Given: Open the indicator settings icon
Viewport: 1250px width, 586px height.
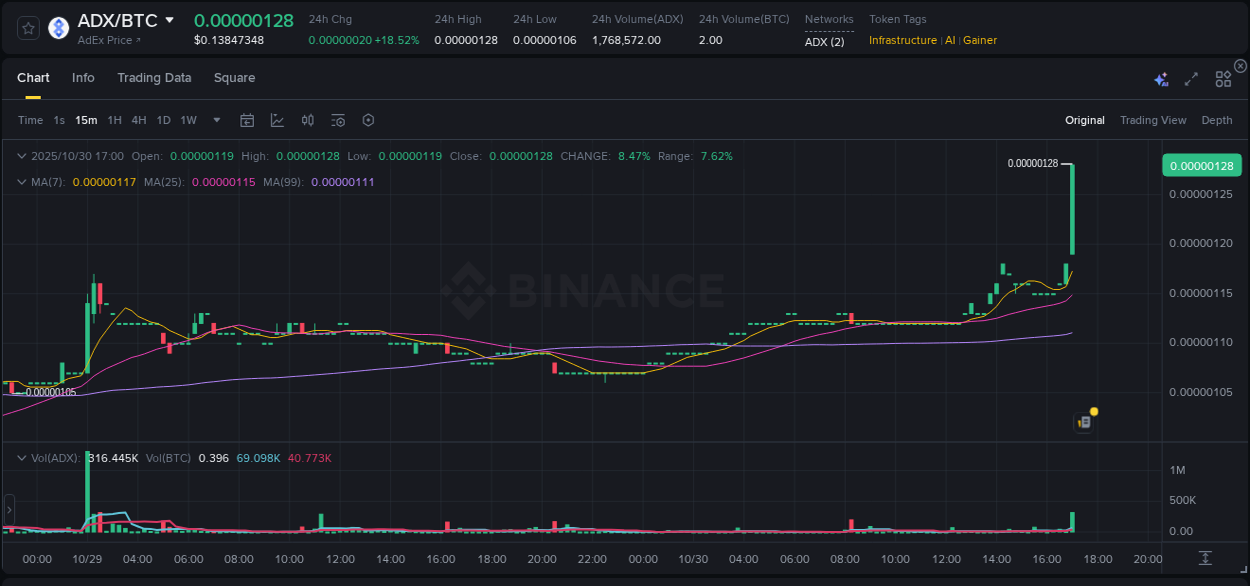Looking at the screenshot, I should [x=337, y=120].
